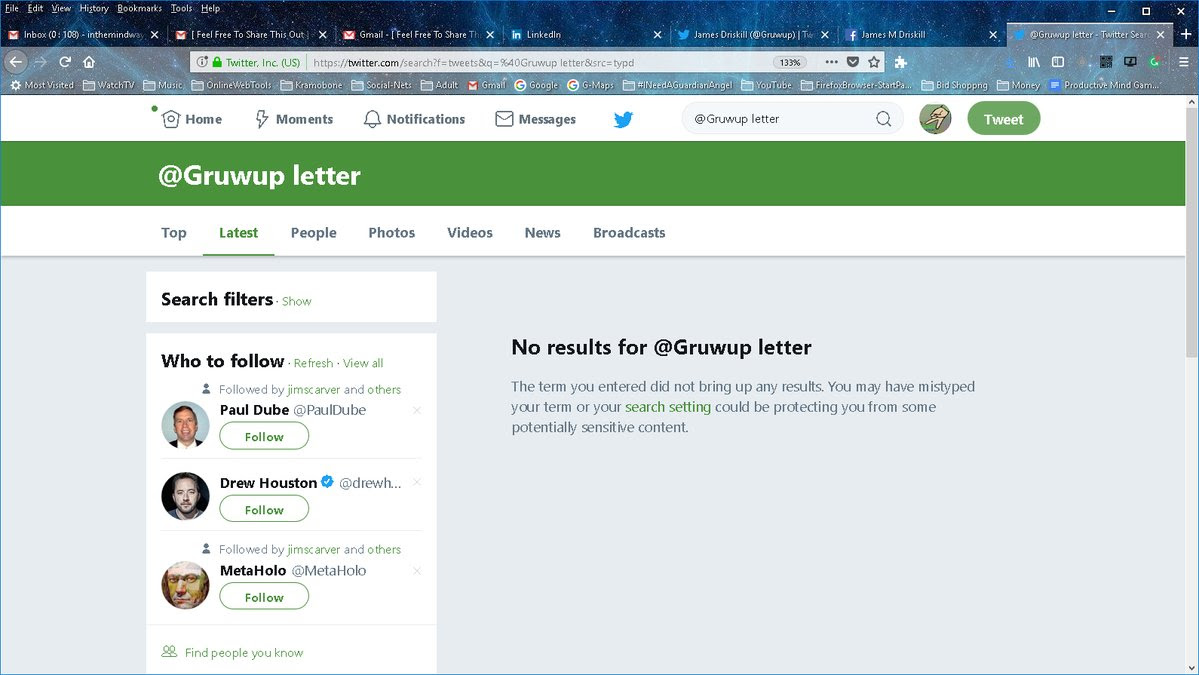The height and width of the screenshot is (675, 1199).
Task: Follow Drew Houston
Action: [x=264, y=510]
